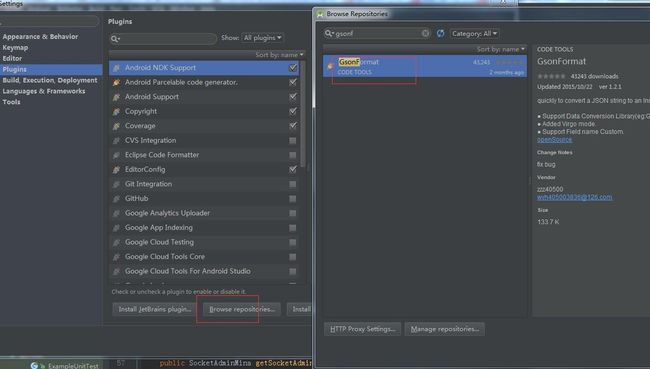Viewport: 650px width, 369px height.
Task: Click the Eclipse Code Formatter plugin icon
Action: click(x=116, y=155)
